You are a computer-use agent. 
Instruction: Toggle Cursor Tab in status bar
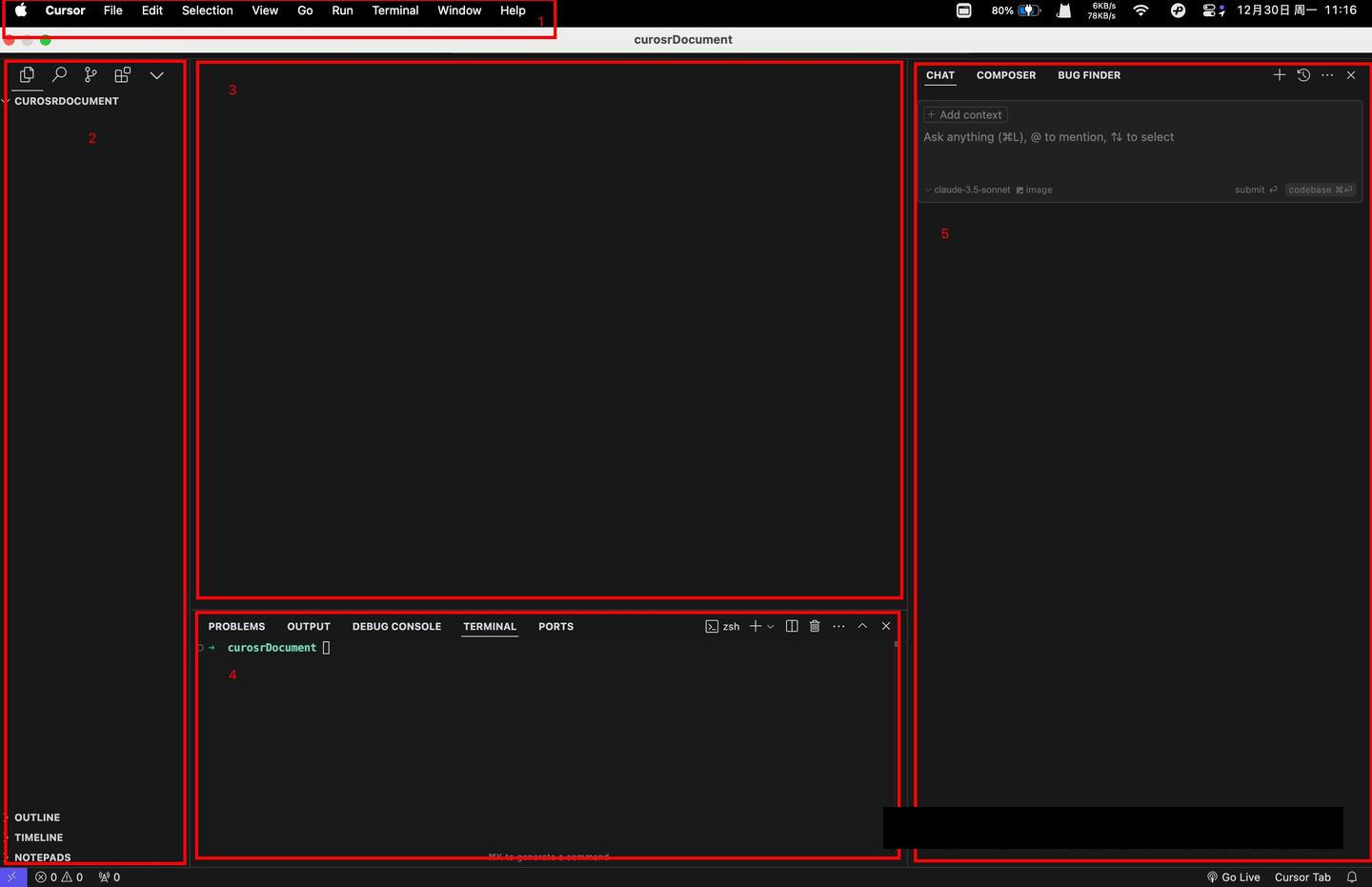point(1302,877)
